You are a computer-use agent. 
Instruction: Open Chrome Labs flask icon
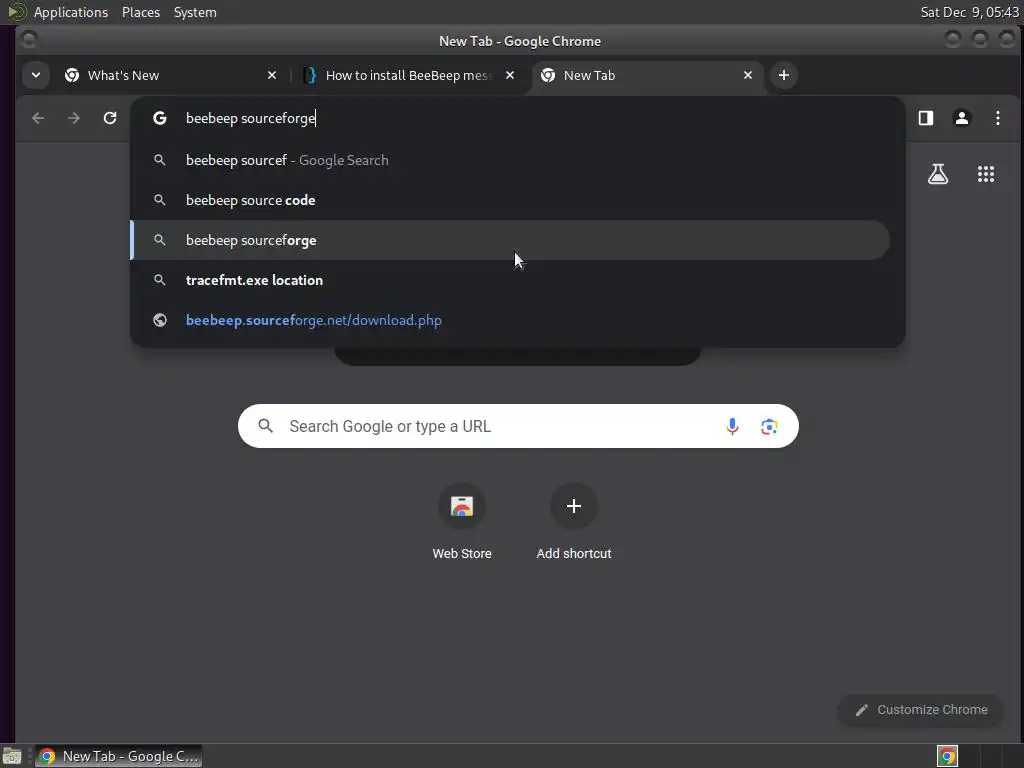click(x=938, y=174)
